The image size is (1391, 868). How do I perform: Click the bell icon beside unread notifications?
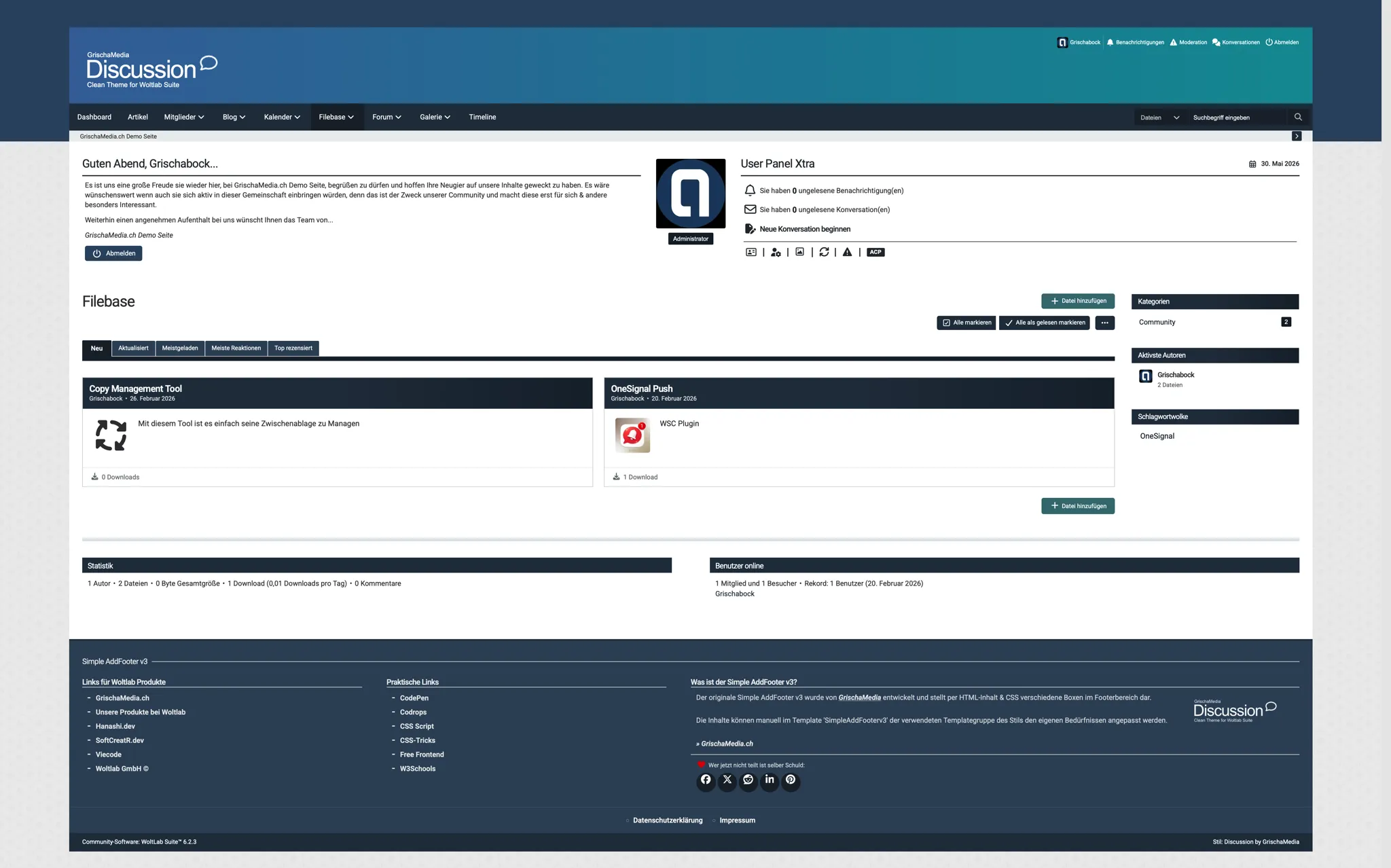750,190
